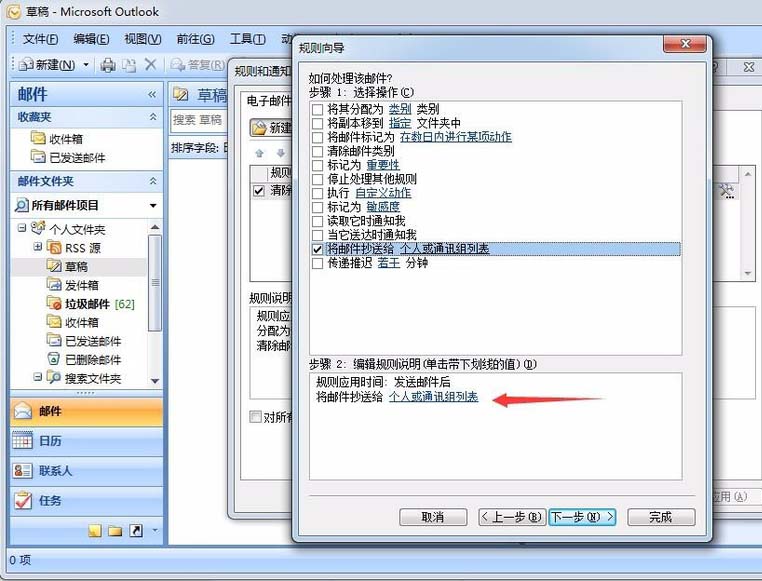Enable the 清除邮件类别 checkbox
The width and height of the screenshot is (762, 581).
pyautogui.click(x=317, y=151)
